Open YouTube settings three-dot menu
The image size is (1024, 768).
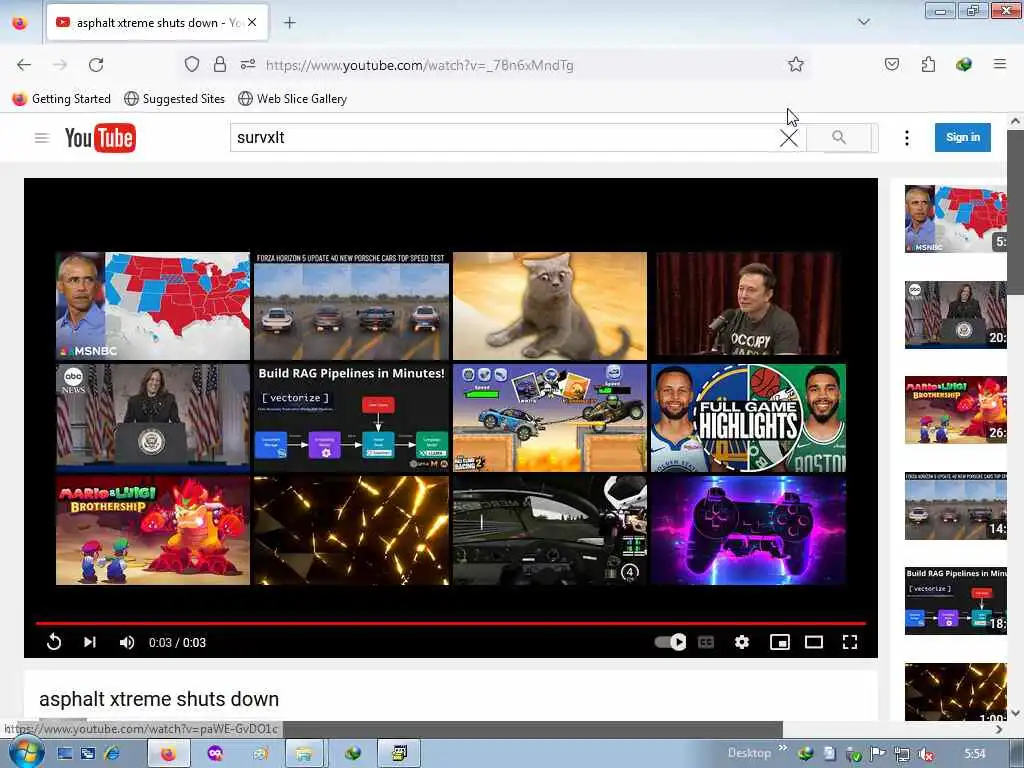[x=906, y=138]
